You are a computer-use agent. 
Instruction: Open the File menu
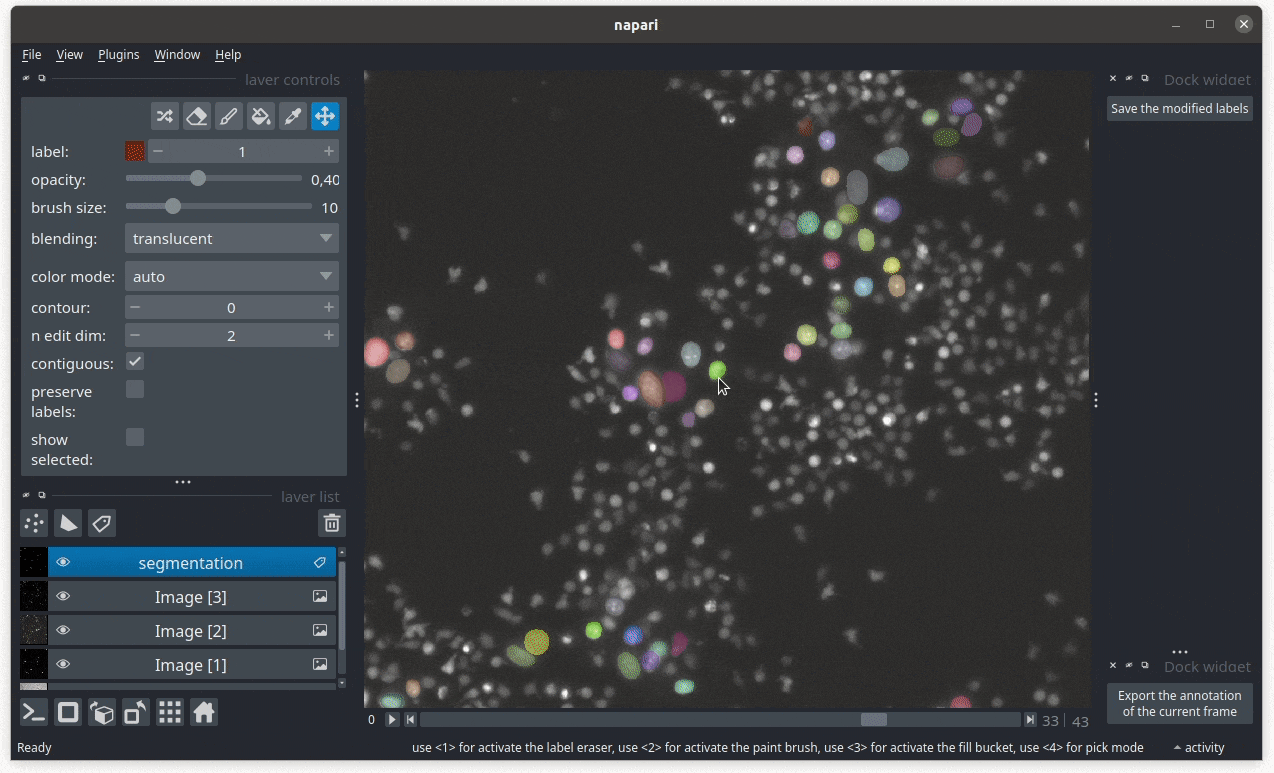(32, 55)
